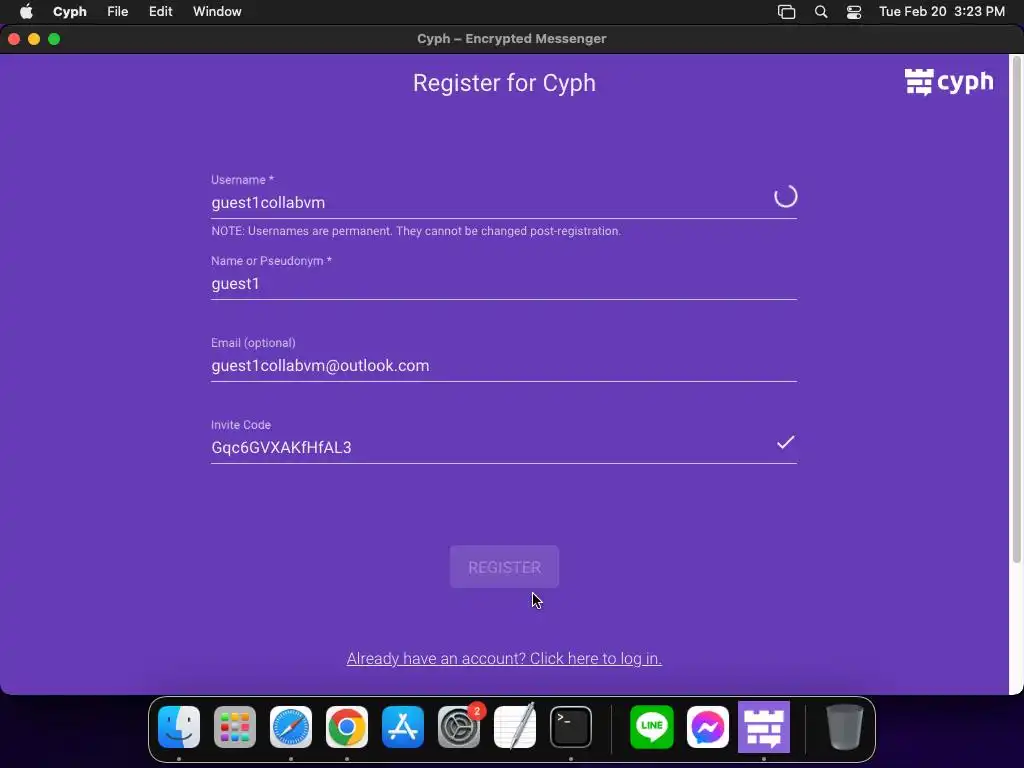Minimize the Cyph window

34,39
